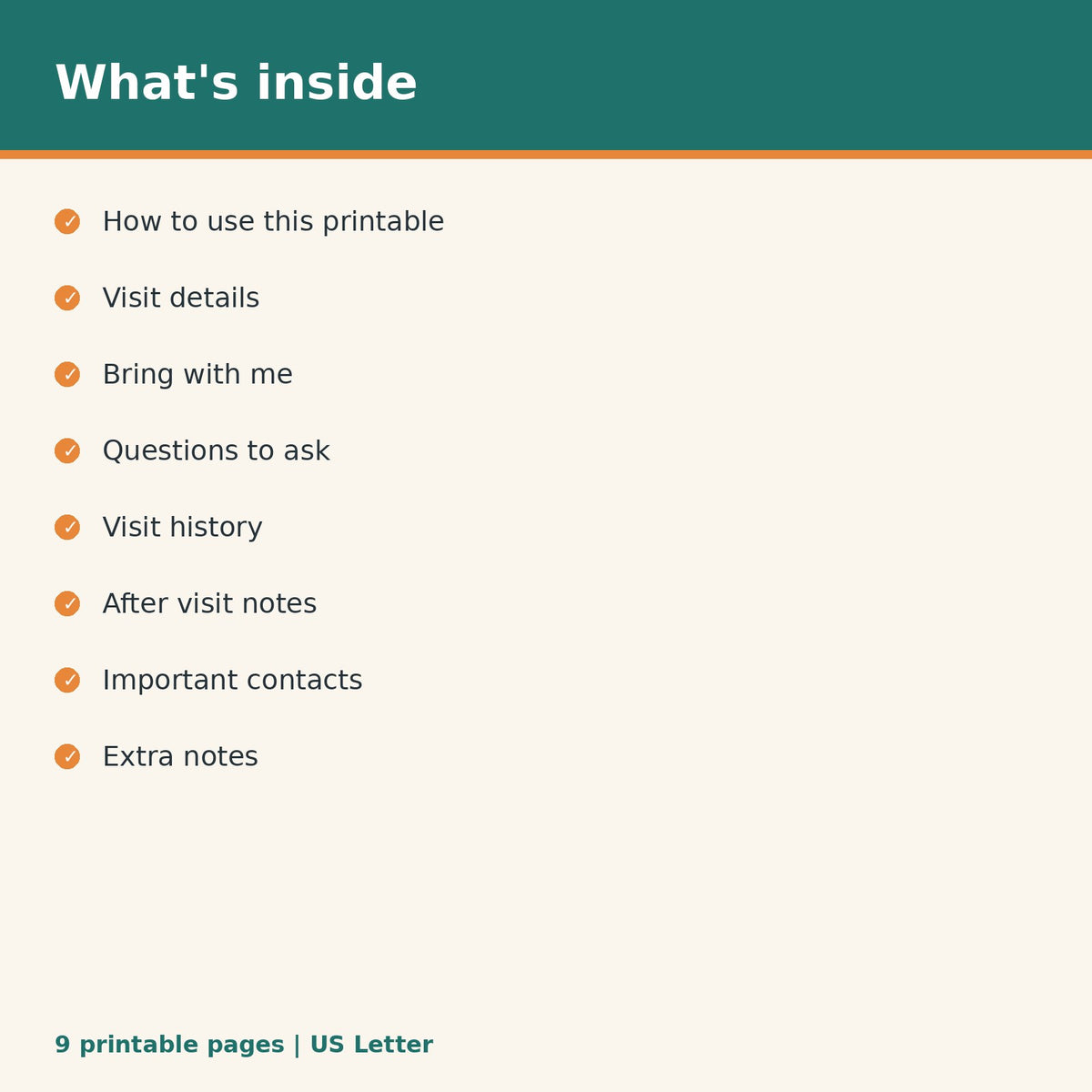The height and width of the screenshot is (1092, 1092).
Task: Click the Bring with me text
Action: point(197,375)
